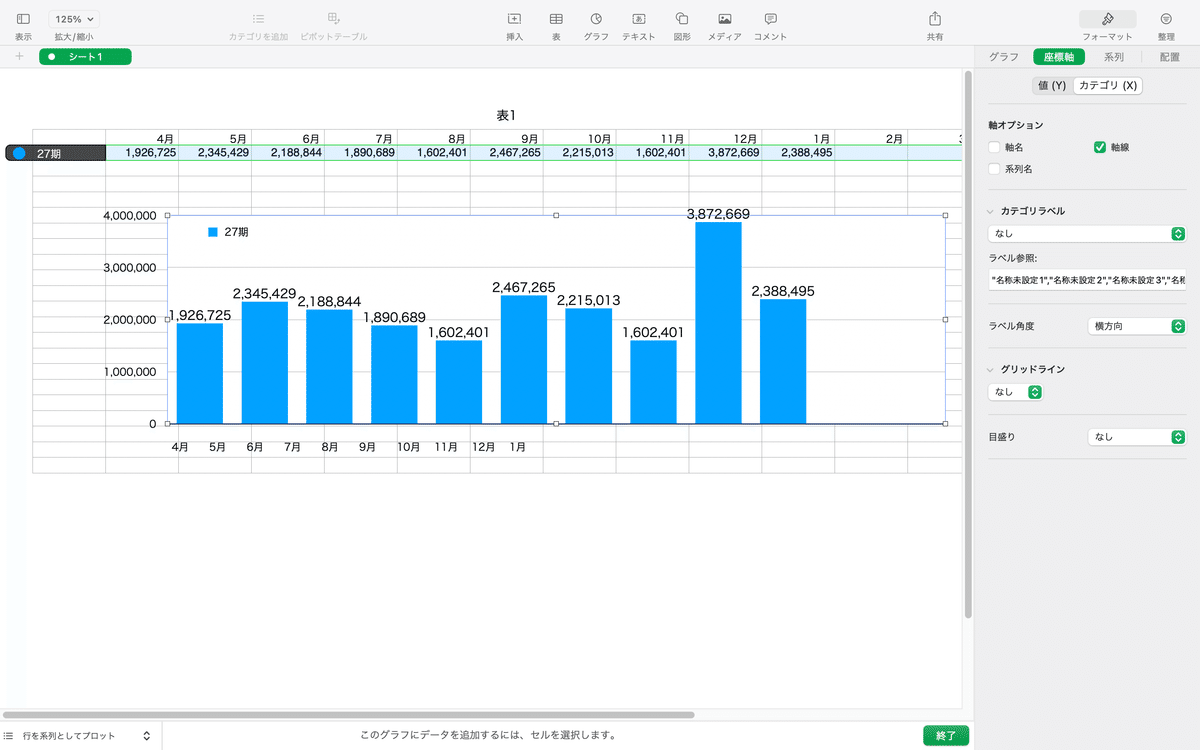Switch to the 系列 sidebar tab

[x=1114, y=57]
